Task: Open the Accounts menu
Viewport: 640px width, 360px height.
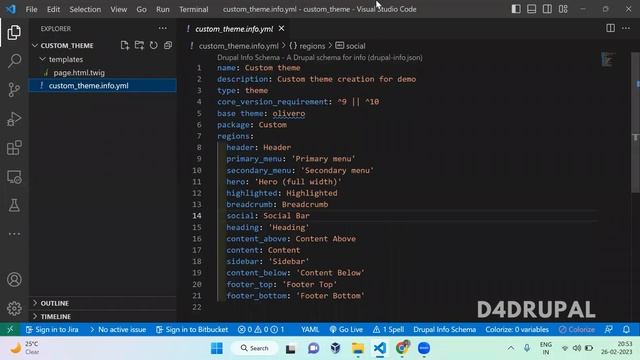Action: pos(14,280)
